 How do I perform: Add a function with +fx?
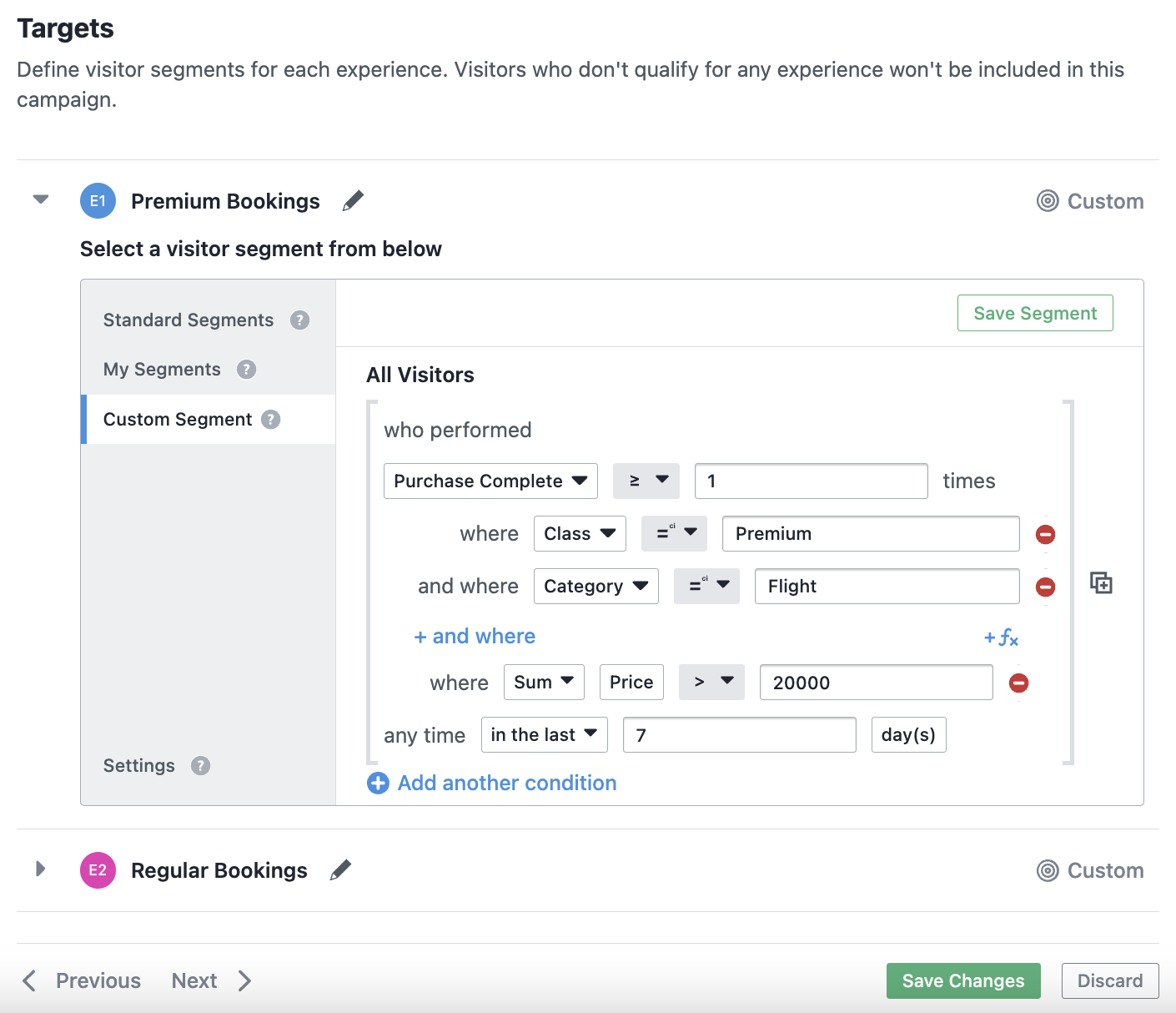1001,638
